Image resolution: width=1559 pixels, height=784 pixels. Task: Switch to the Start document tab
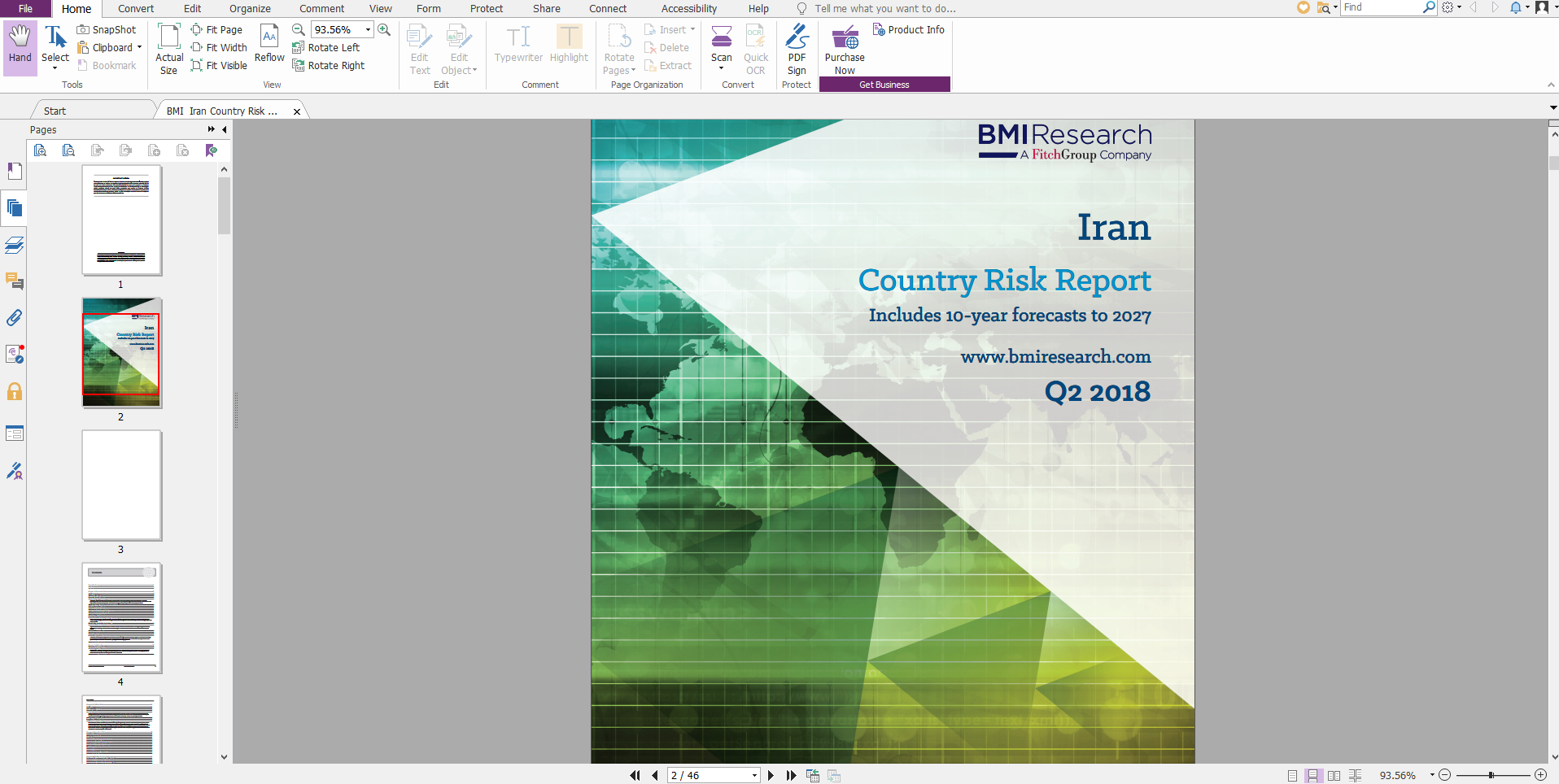(55, 111)
